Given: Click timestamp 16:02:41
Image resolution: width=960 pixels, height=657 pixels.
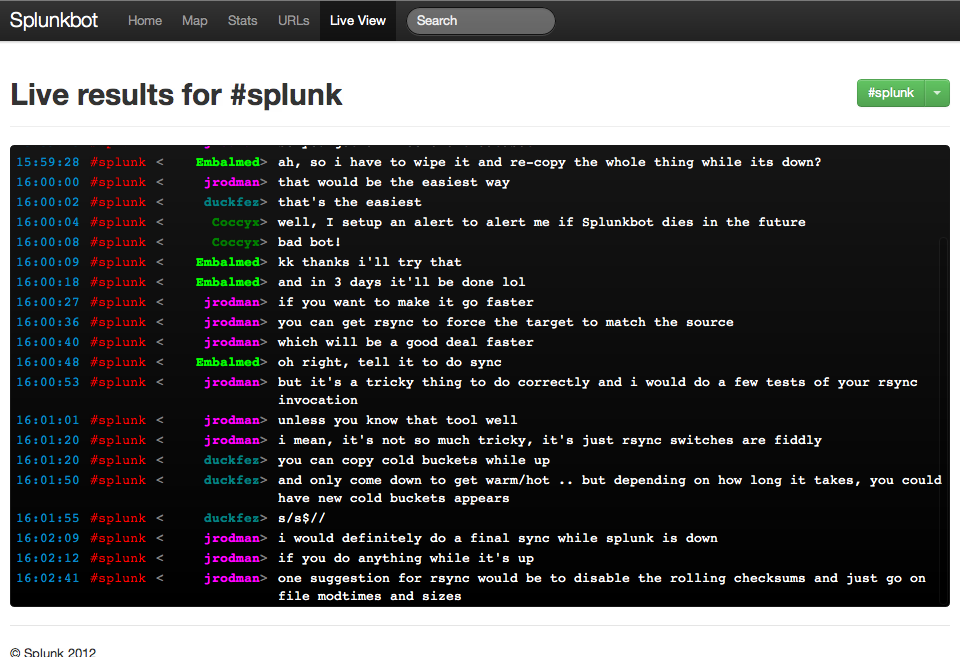Looking at the screenshot, I should click(x=48, y=578).
